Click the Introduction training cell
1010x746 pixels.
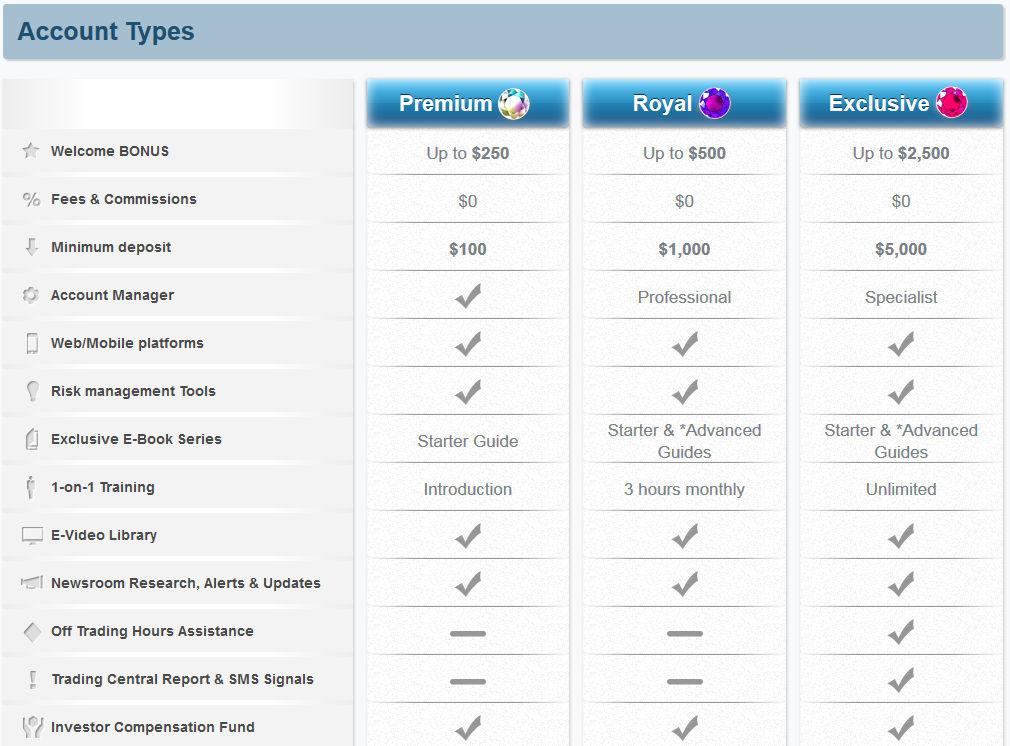468,489
